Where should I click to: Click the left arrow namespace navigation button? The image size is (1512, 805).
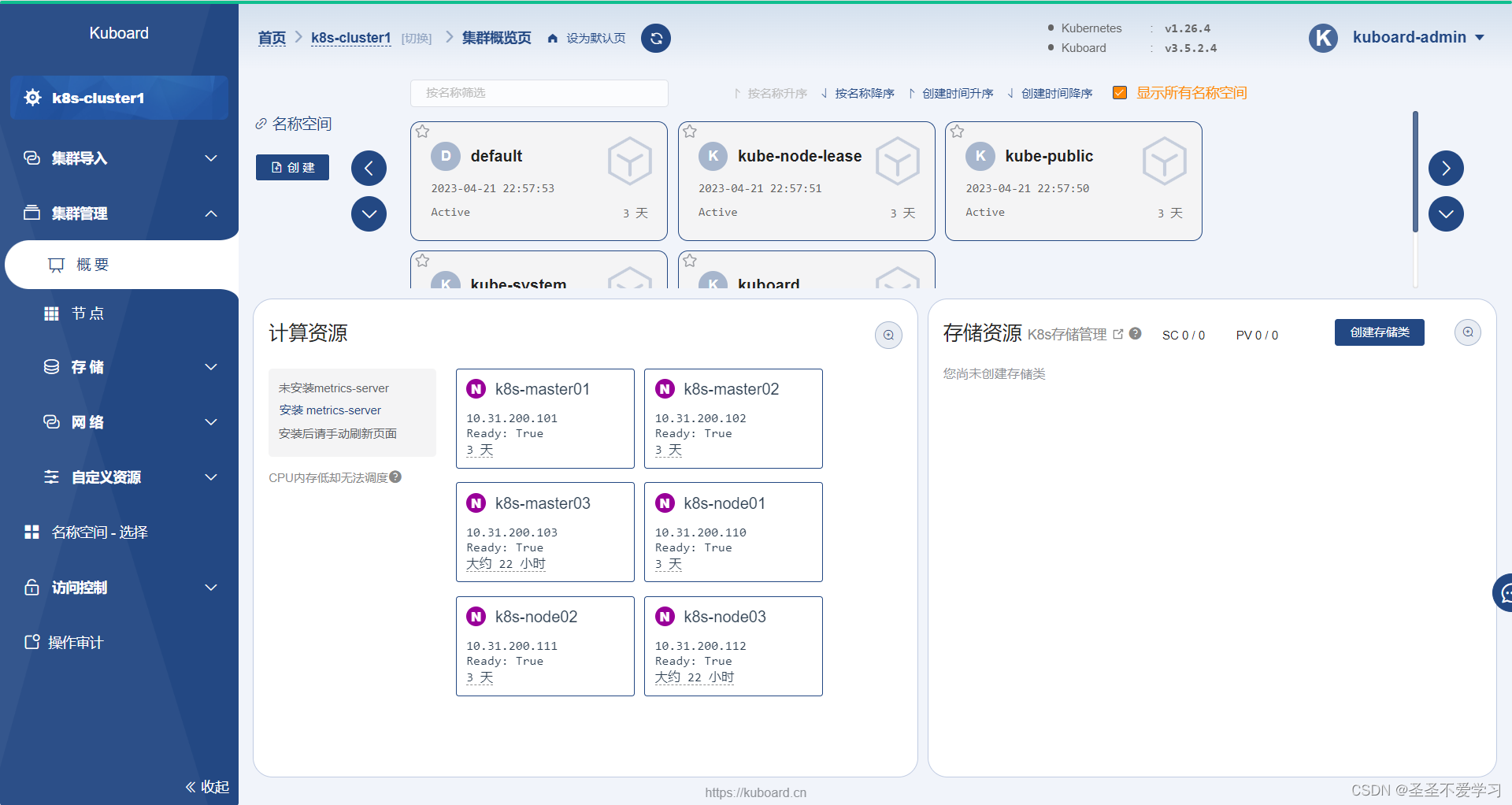[x=369, y=168]
